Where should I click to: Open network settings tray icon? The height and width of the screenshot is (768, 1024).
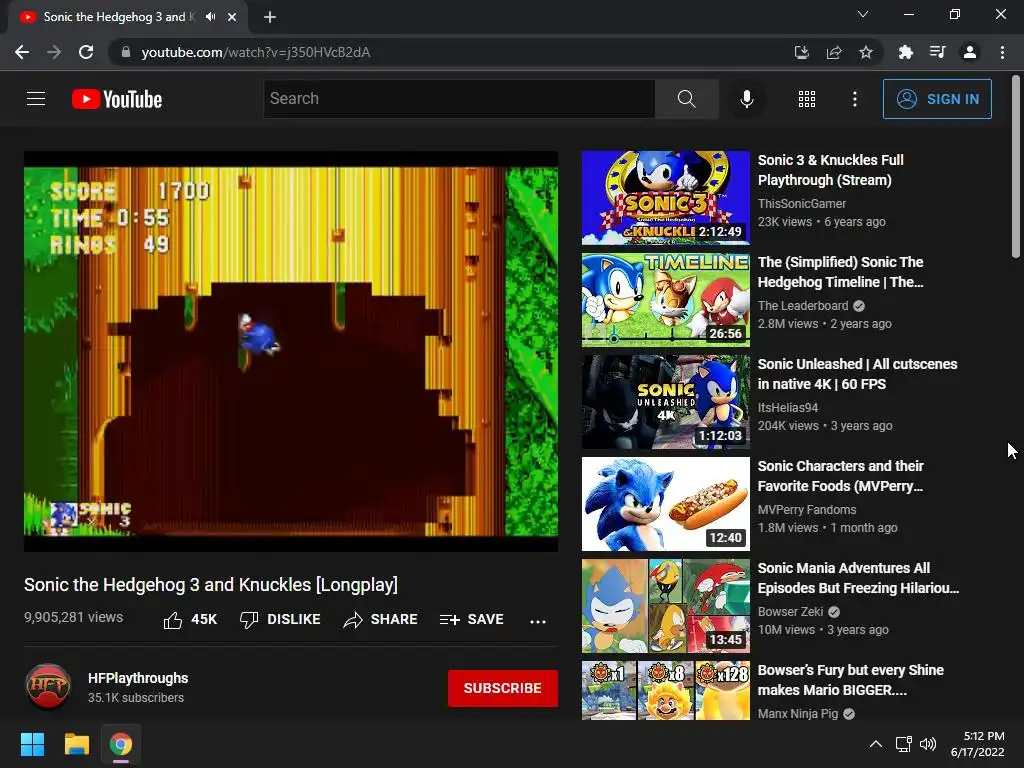pos(903,744)
